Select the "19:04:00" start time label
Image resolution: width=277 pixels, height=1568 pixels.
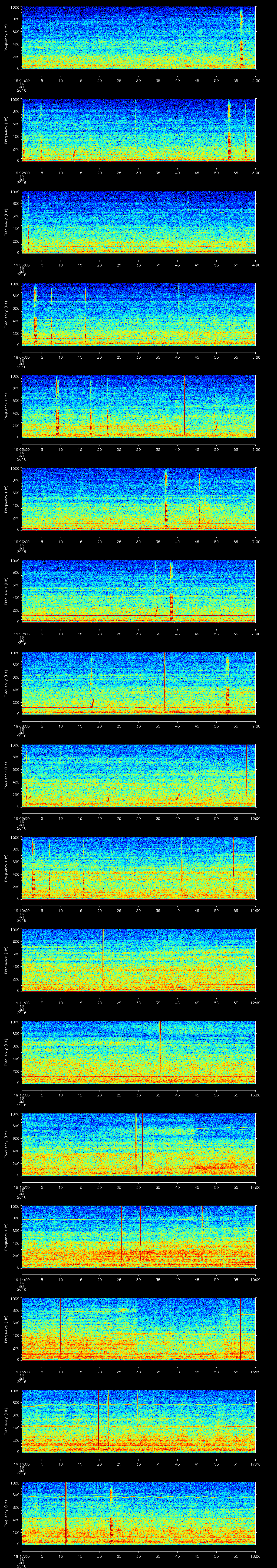21,357
